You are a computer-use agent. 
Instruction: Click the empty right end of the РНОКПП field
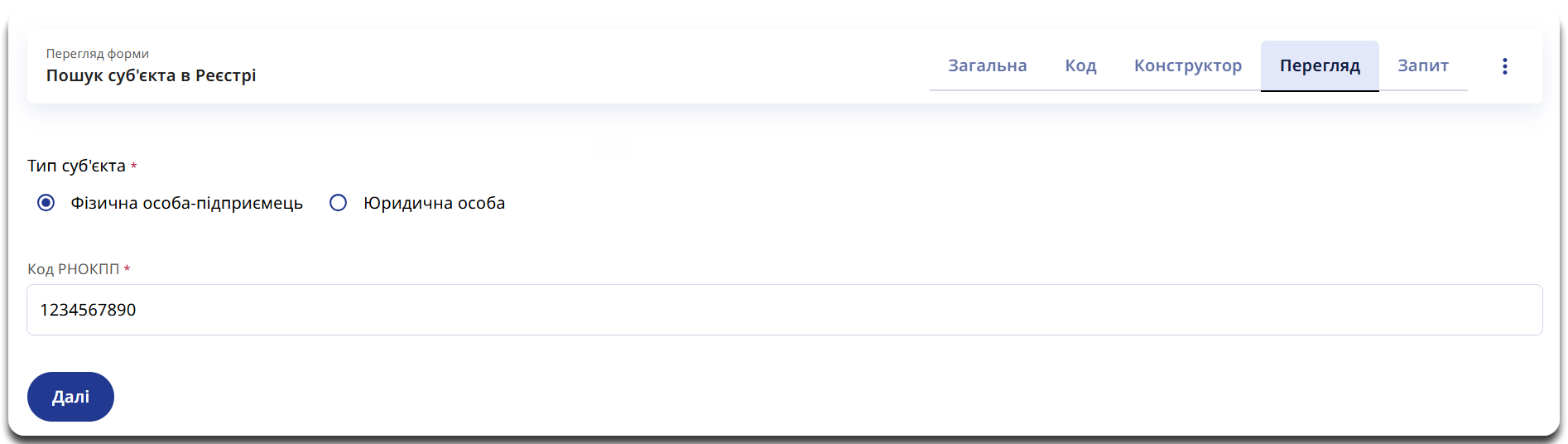pyautogui.click(x=1474, y=310)
